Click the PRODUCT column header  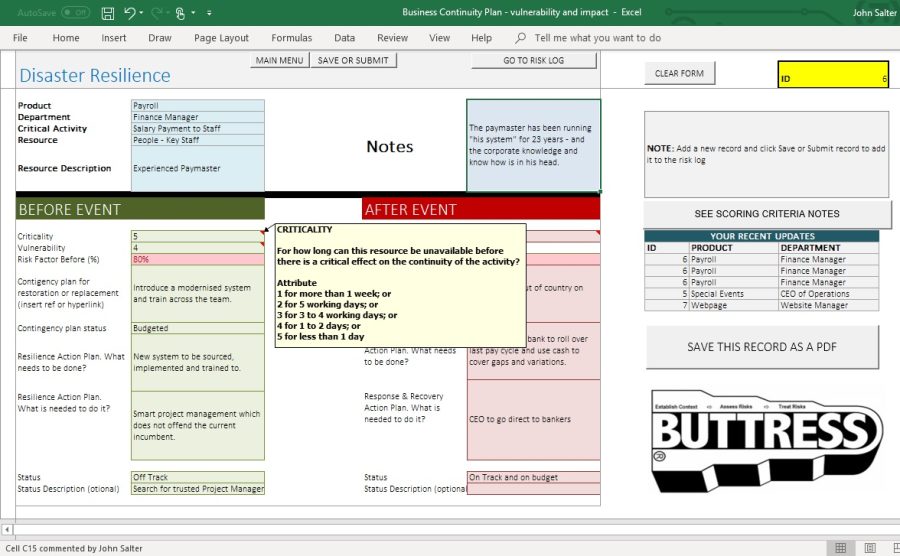(734, 248)
